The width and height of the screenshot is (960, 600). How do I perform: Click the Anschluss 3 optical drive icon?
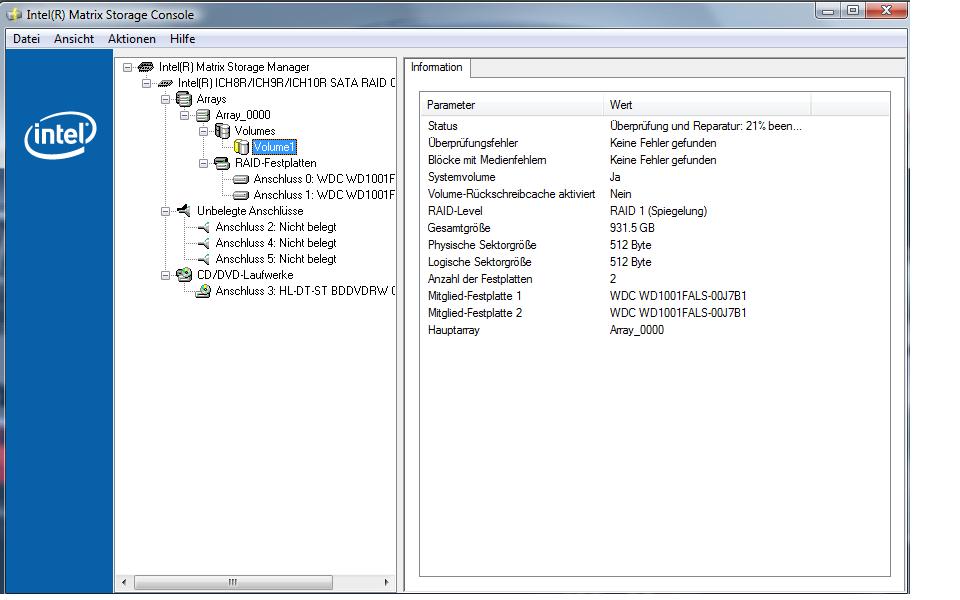point(203,291)
